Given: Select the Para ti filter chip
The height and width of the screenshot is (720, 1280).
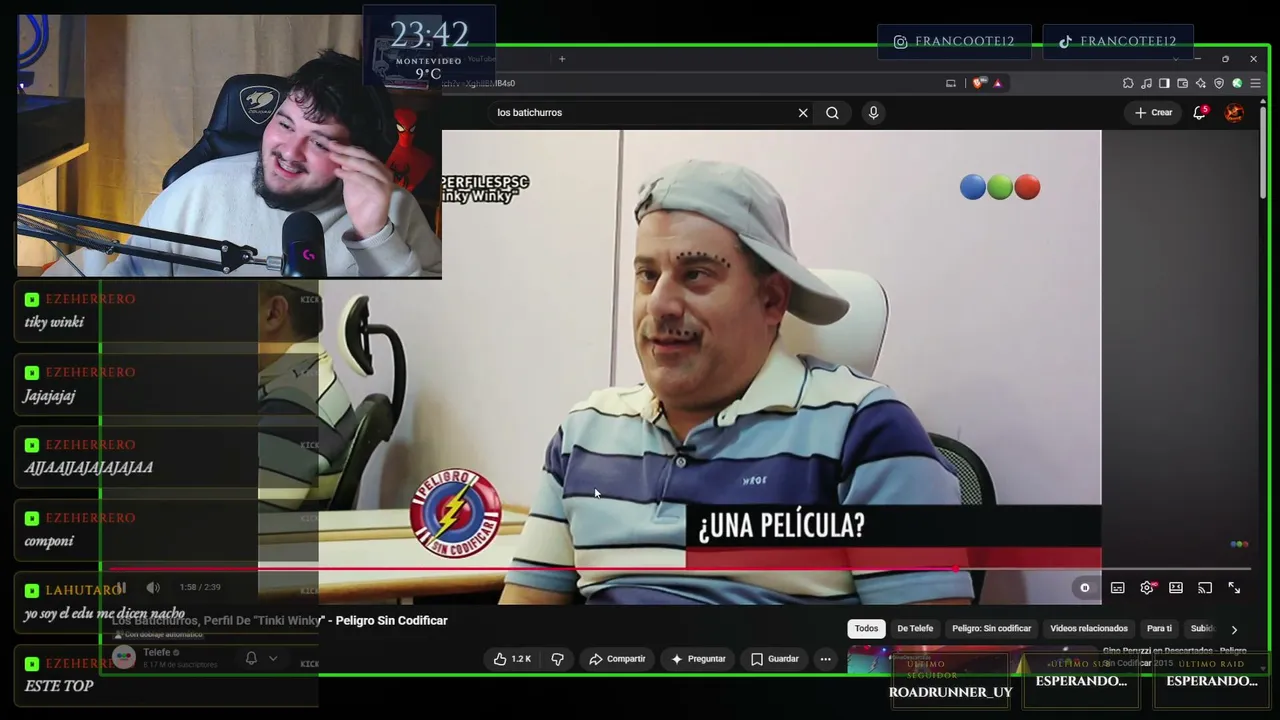Looking at the screenshot, I should click(1159, 629).
